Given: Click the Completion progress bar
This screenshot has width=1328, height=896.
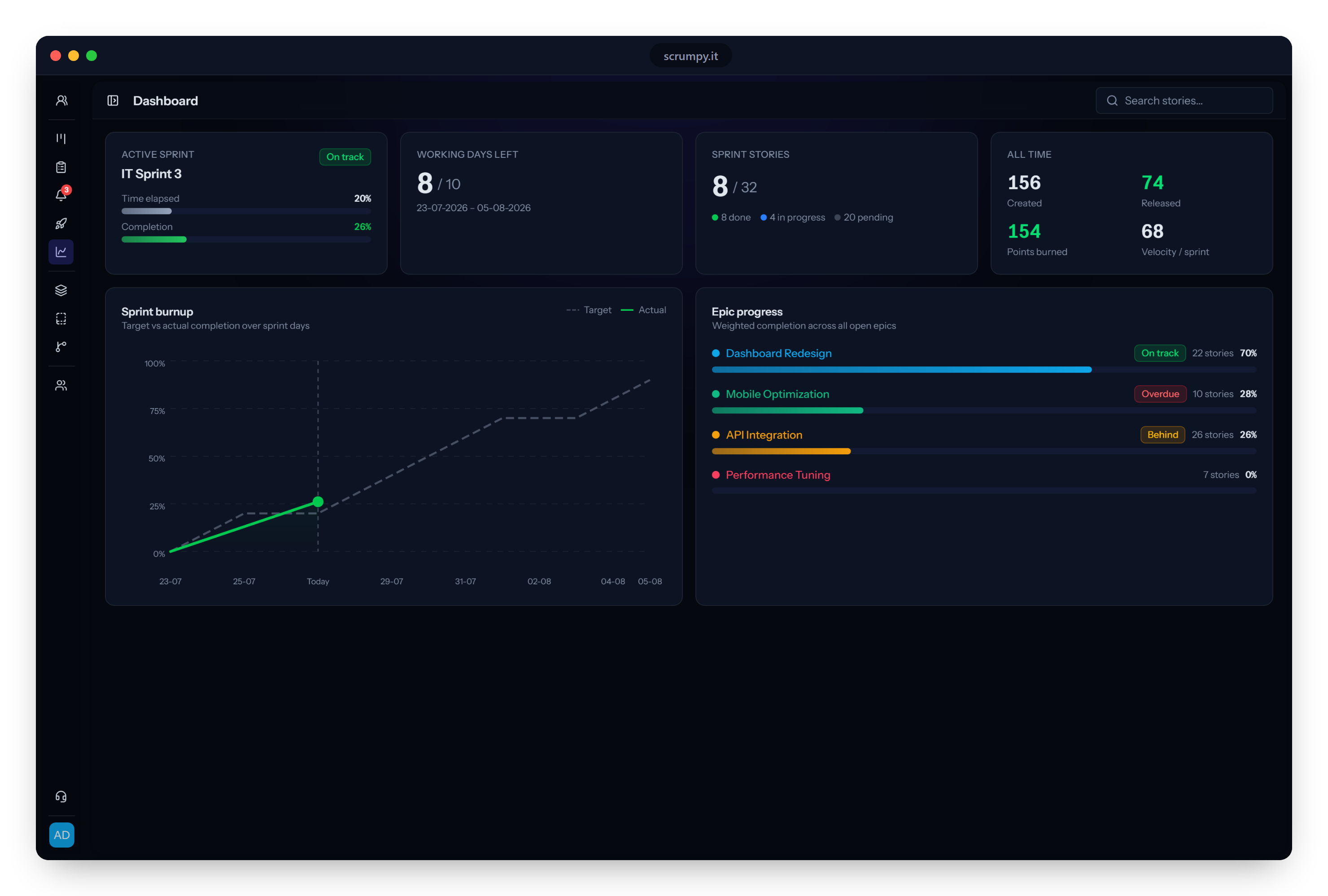Looking at the screenshot, I should point(246,239).
